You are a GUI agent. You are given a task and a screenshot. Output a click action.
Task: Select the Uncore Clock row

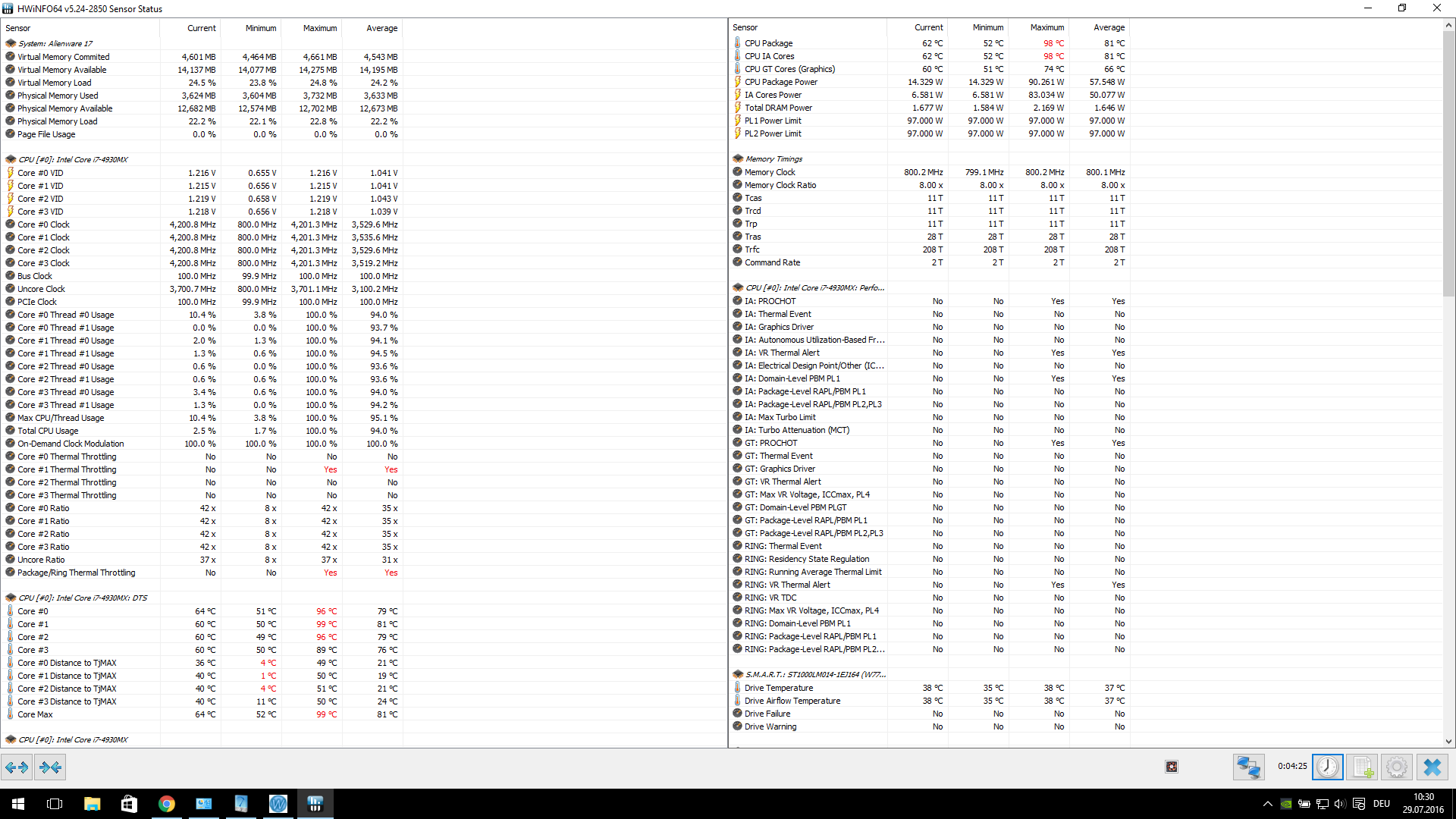tap(201, 289)
